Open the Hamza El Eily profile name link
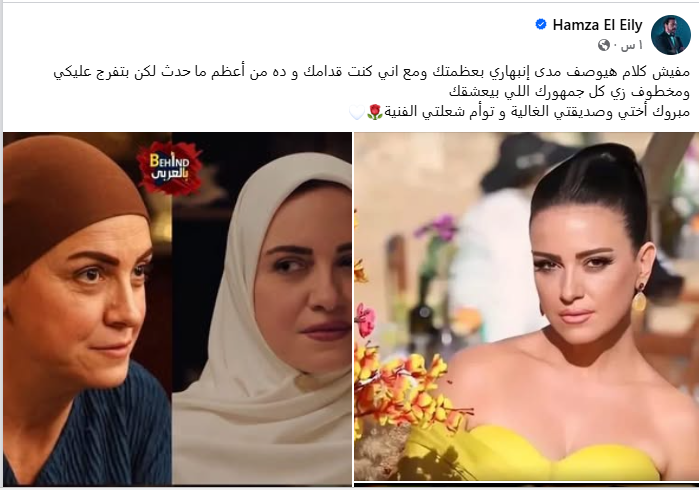This screenshot has height=490, width=699. coord(597,25)
